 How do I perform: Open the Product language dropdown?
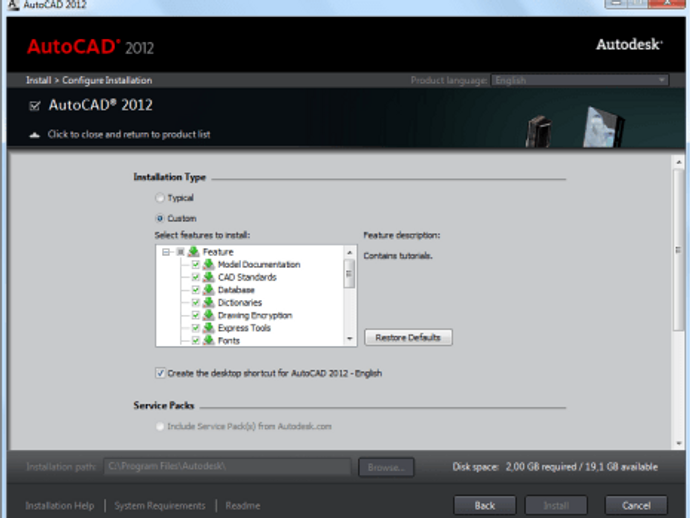580,80
